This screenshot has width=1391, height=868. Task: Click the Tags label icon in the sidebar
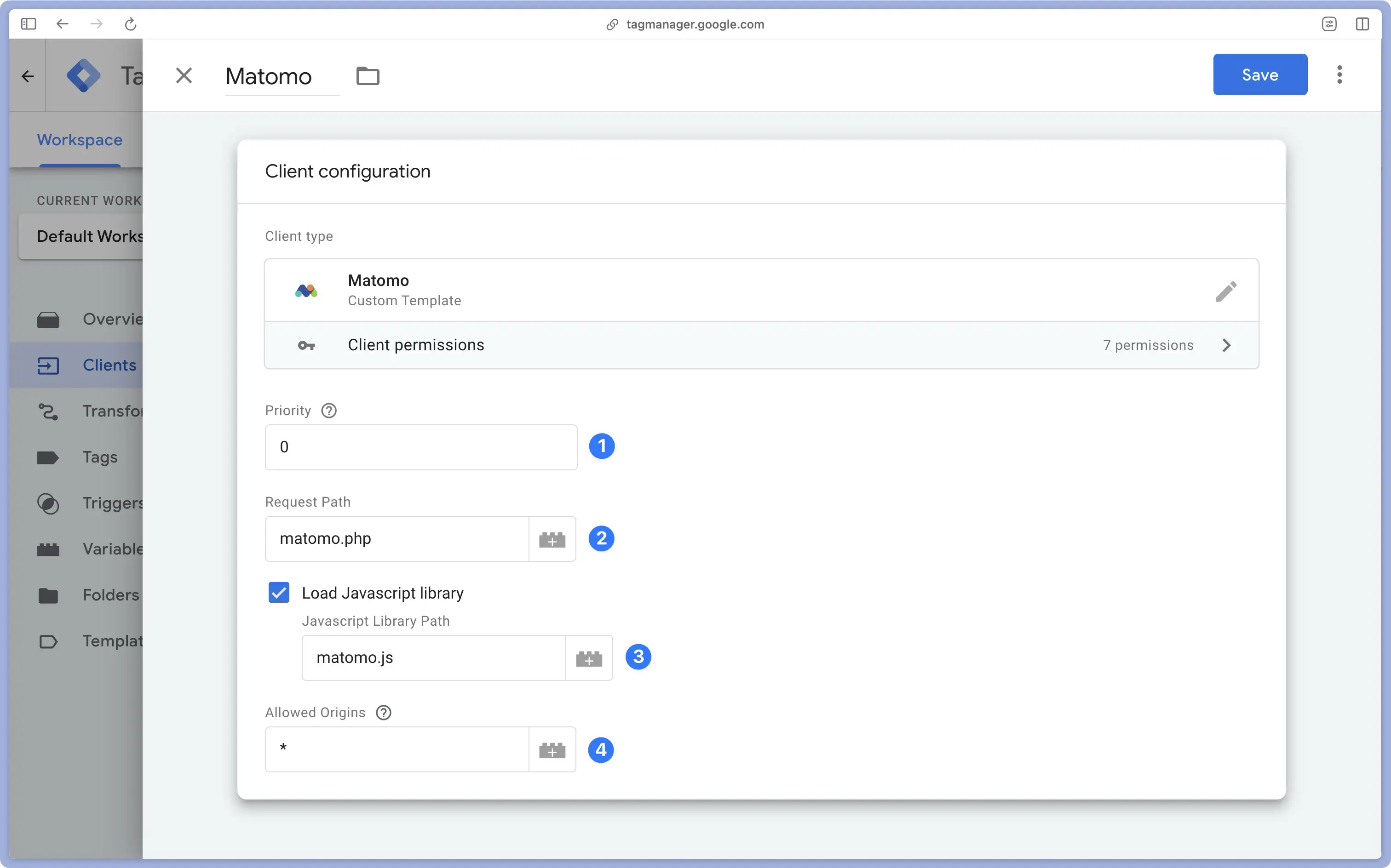pyautogui.click(x=48, y=457)
